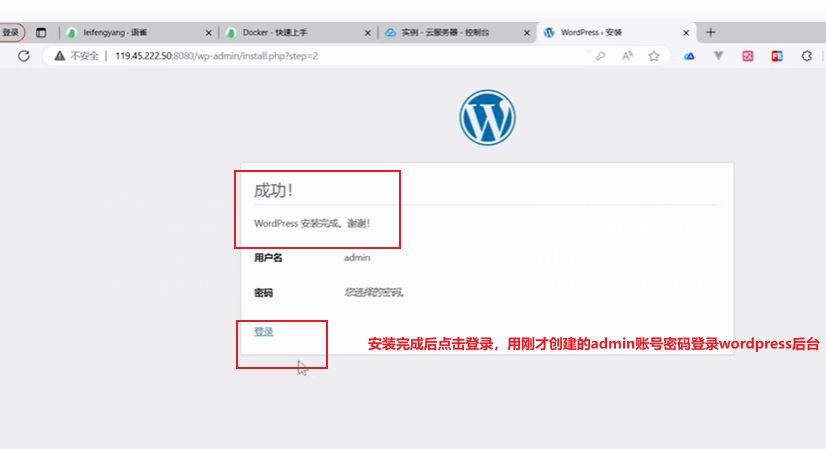Screen dimensions: 826x449
Task: Activate the read aloud icon
Action: point(627,56)
